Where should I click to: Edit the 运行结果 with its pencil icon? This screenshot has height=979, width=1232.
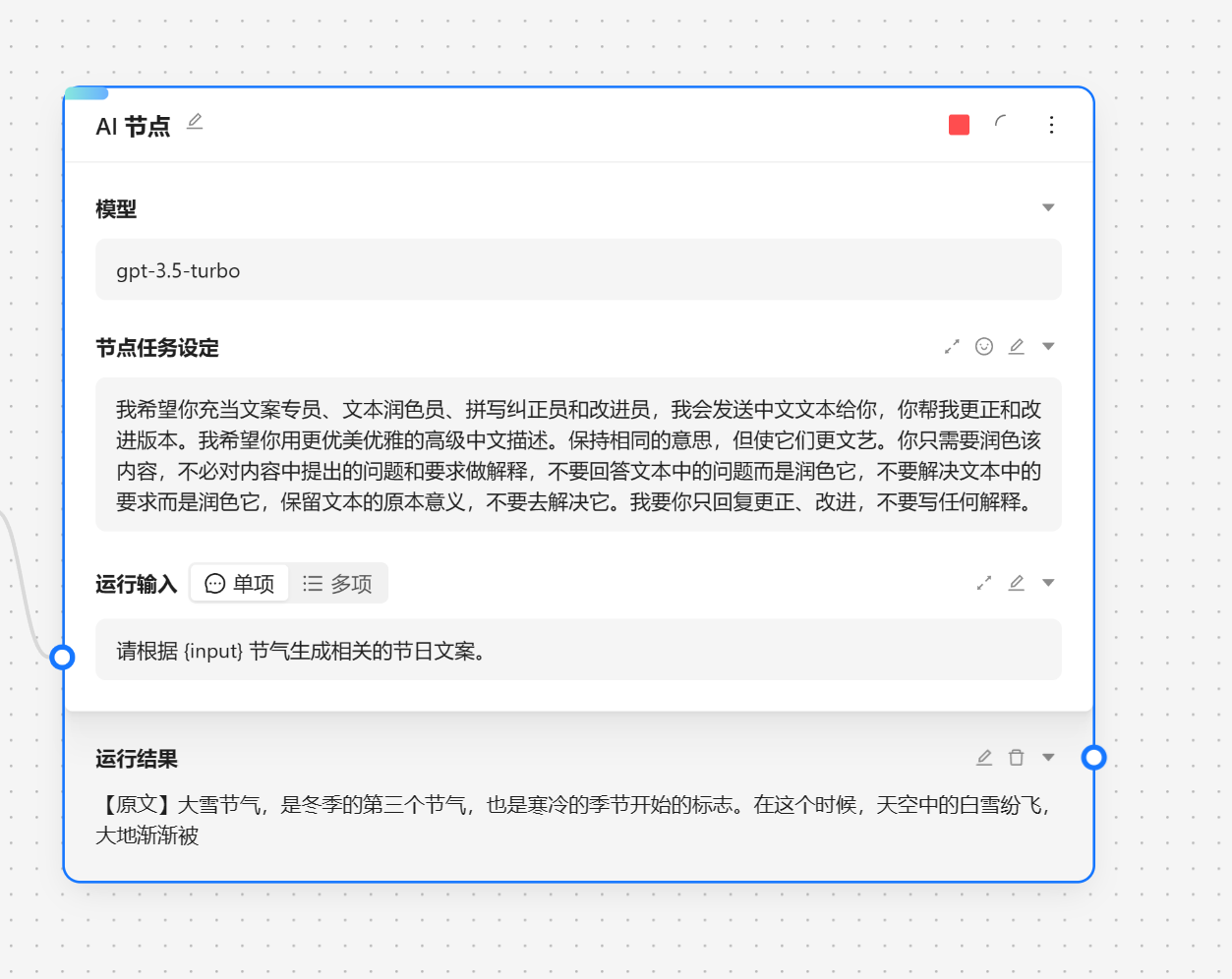pyautogui.click(x=984, y=757)
